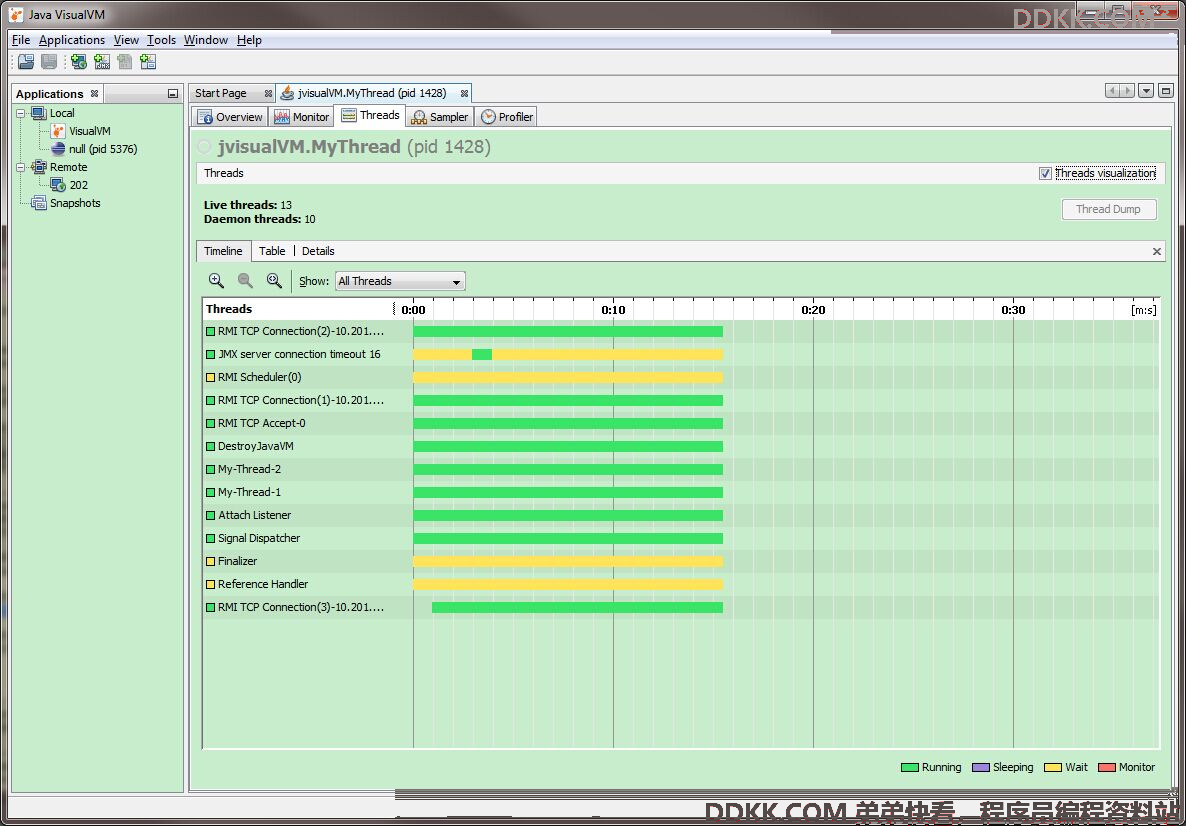Image resolution: width=1186 pixels, height=826 pixels.
Task: Collapse the Remote tree node
Action: [20, 167]
